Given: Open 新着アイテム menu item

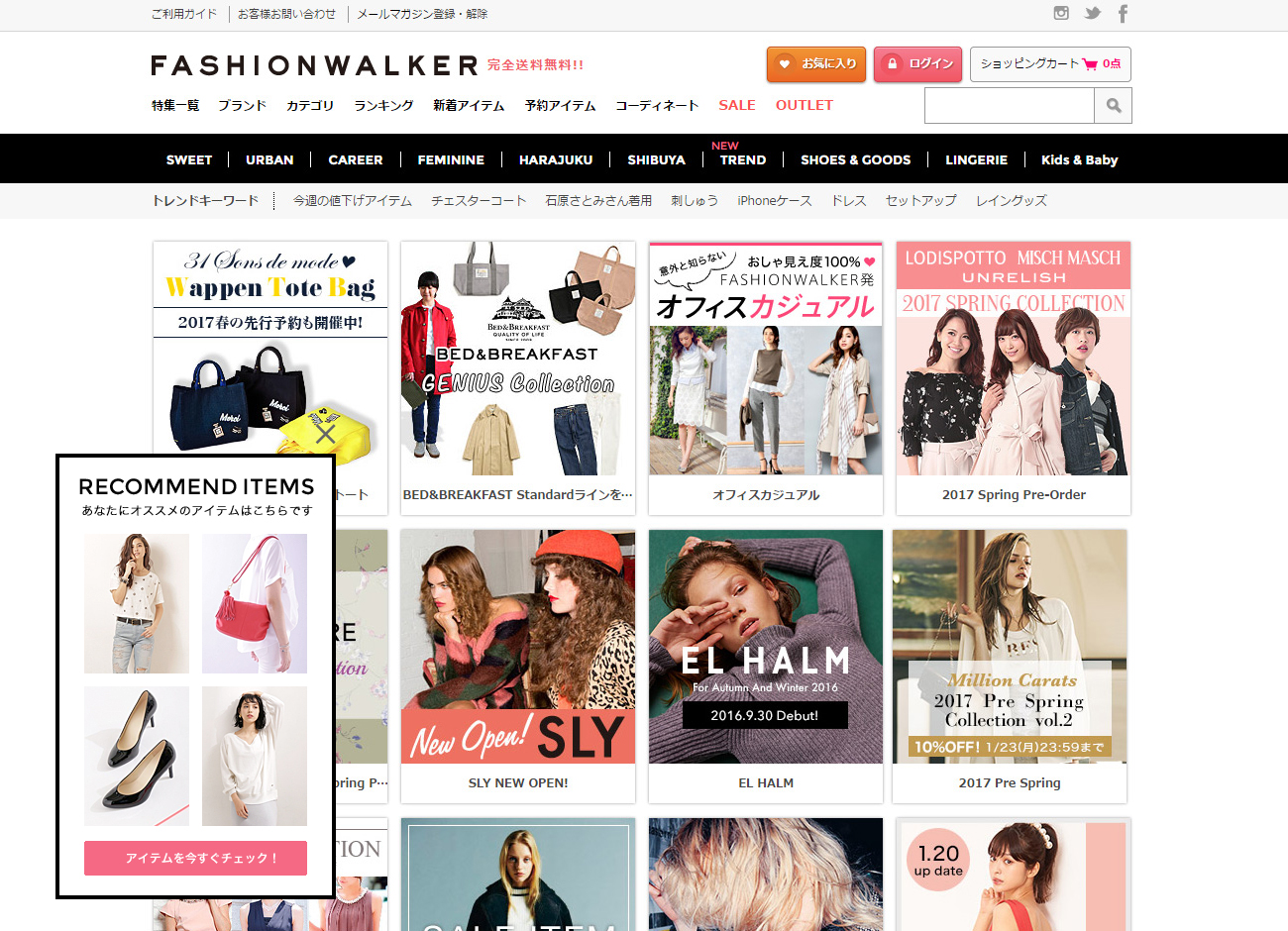Looking at the screenshot, I should coord(469,105).
